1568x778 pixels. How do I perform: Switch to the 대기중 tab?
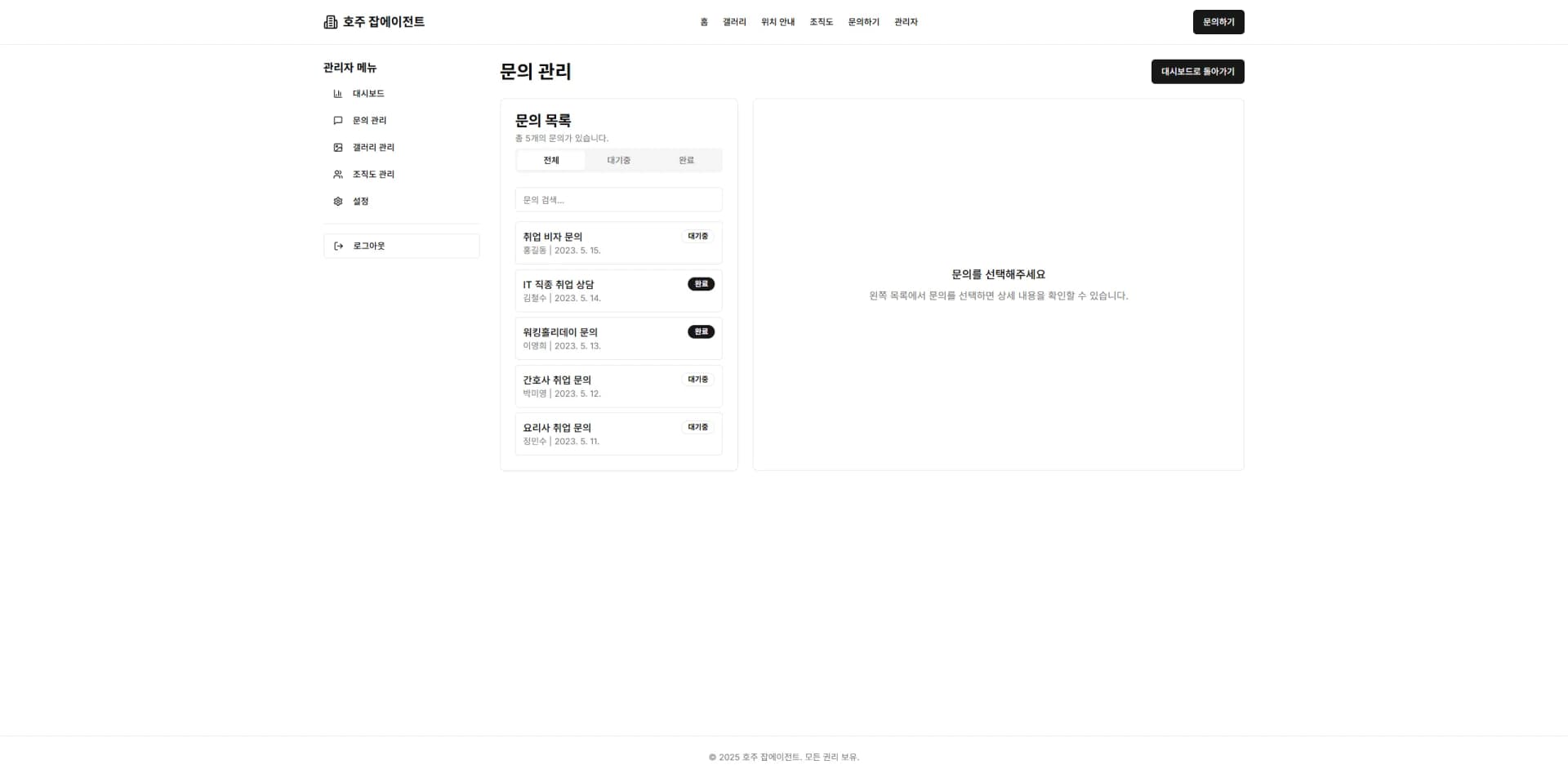618,160
